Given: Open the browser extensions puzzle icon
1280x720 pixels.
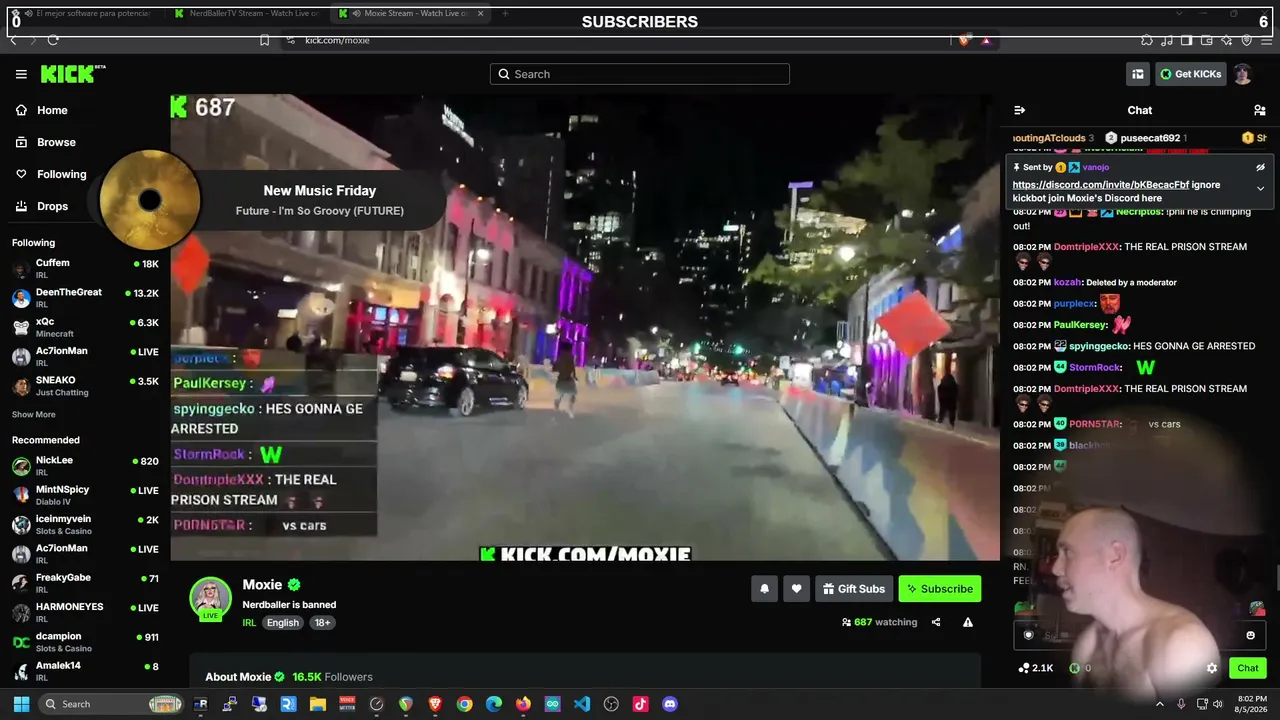Looking at the screenshot, I should coord(1147,40).
